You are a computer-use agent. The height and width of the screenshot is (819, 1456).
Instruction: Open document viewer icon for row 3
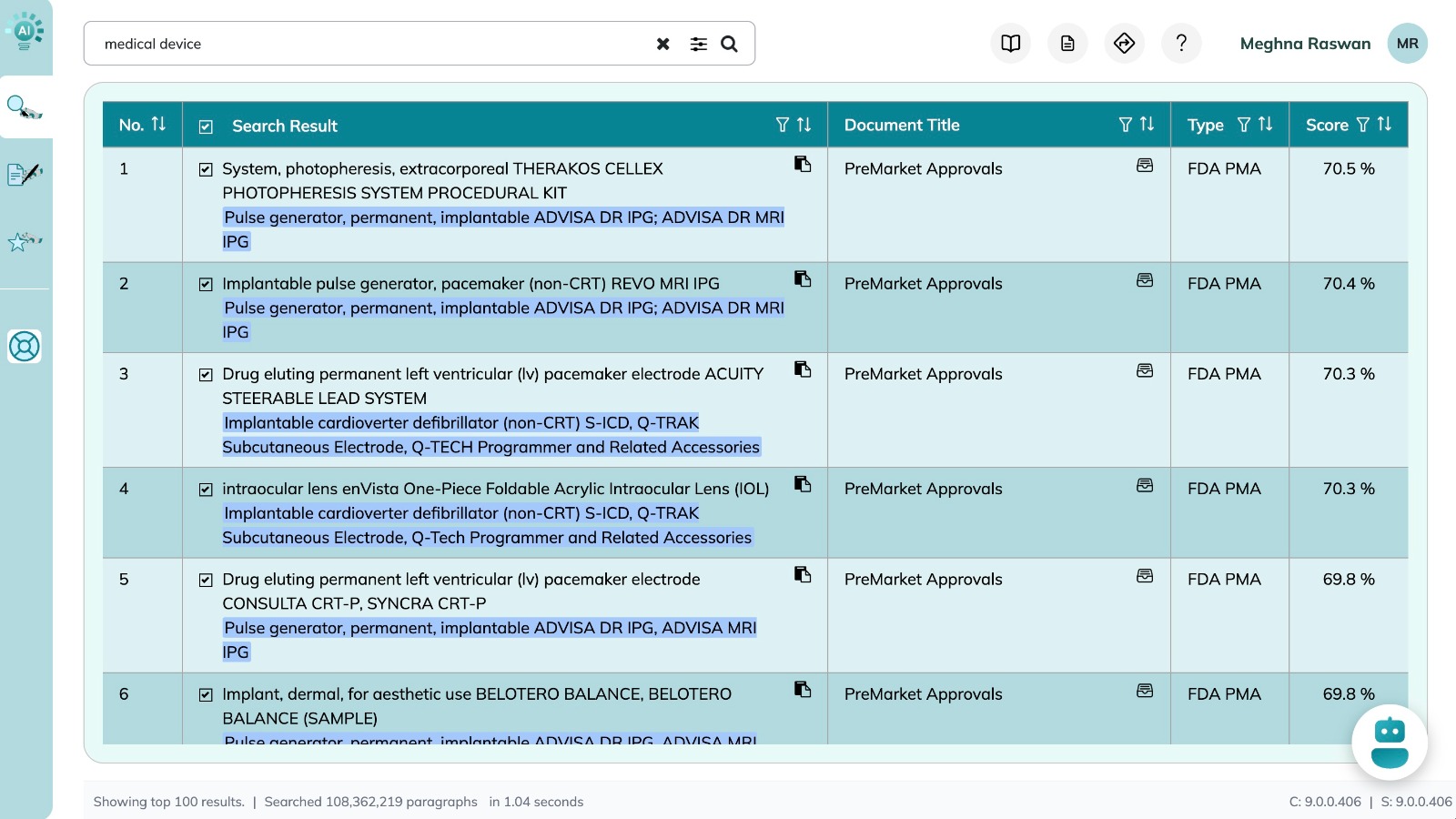point(1145,370)
